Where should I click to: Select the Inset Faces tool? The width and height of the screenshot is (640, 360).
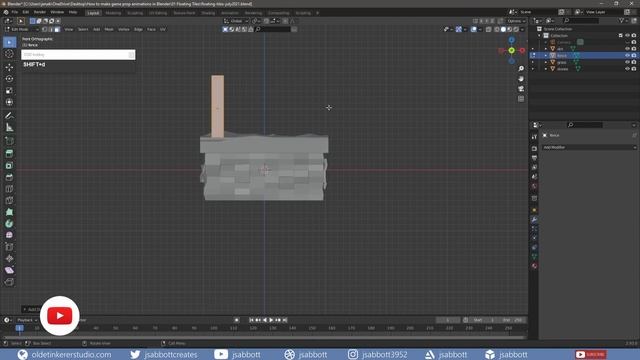9,165
